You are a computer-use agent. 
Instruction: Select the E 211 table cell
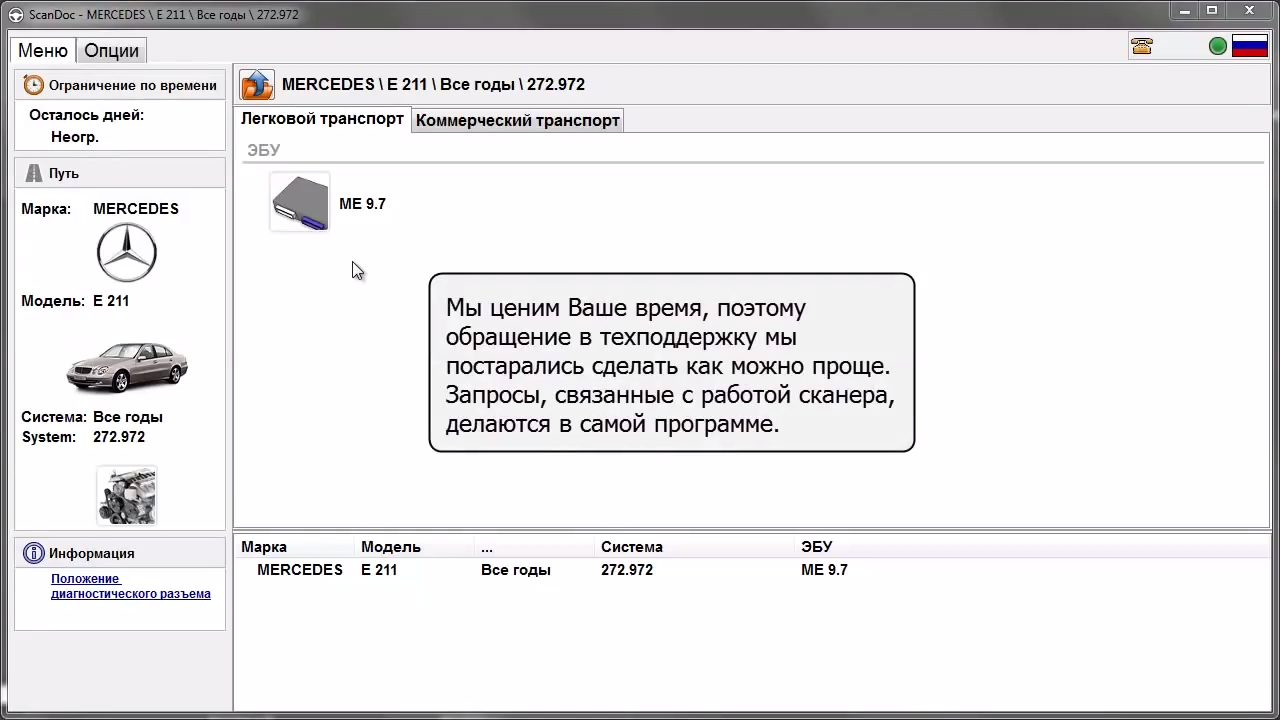pos(379,569)
